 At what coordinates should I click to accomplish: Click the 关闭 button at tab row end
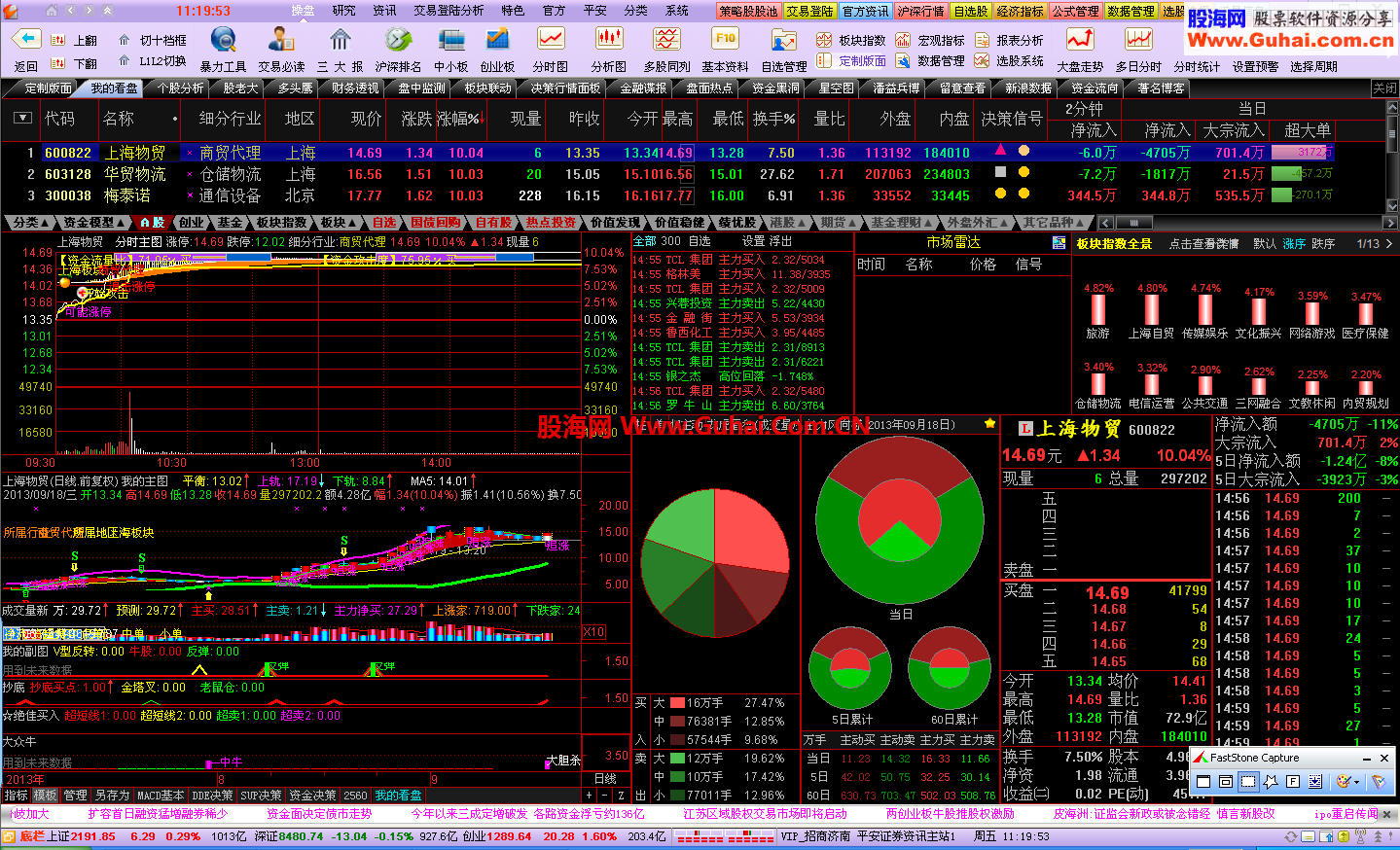coord(1384,89)
